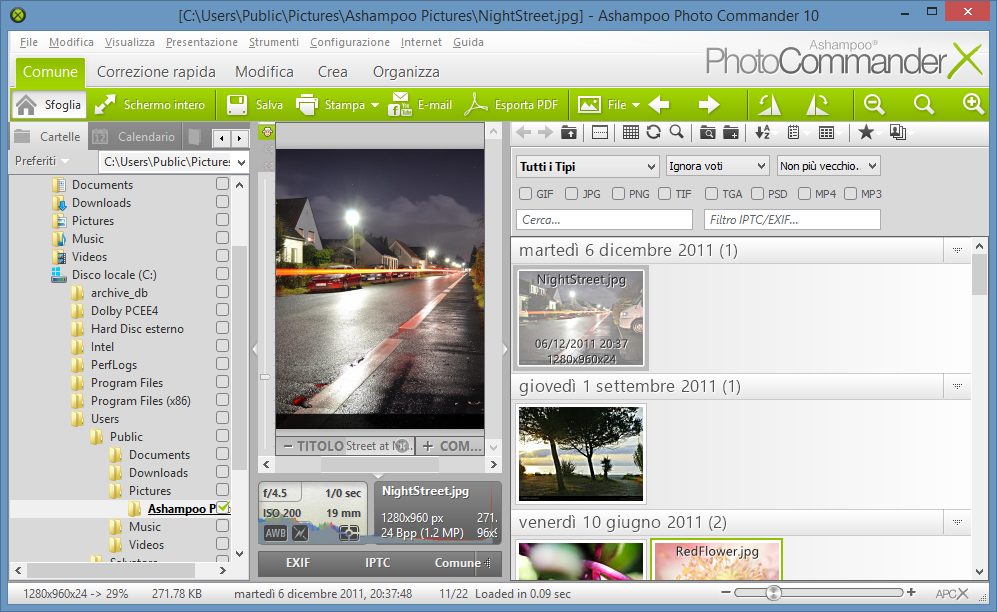The width and height of the screenshot is (997, 612).
Task: Enable the PNG filter checkbox
Action: 618,193
